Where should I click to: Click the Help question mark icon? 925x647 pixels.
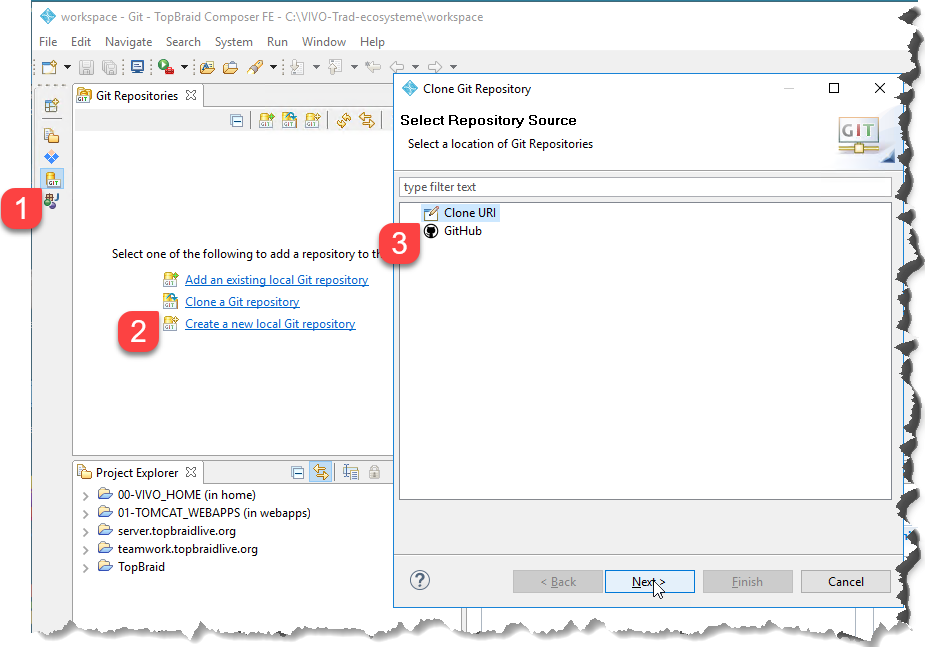[419, 580]
